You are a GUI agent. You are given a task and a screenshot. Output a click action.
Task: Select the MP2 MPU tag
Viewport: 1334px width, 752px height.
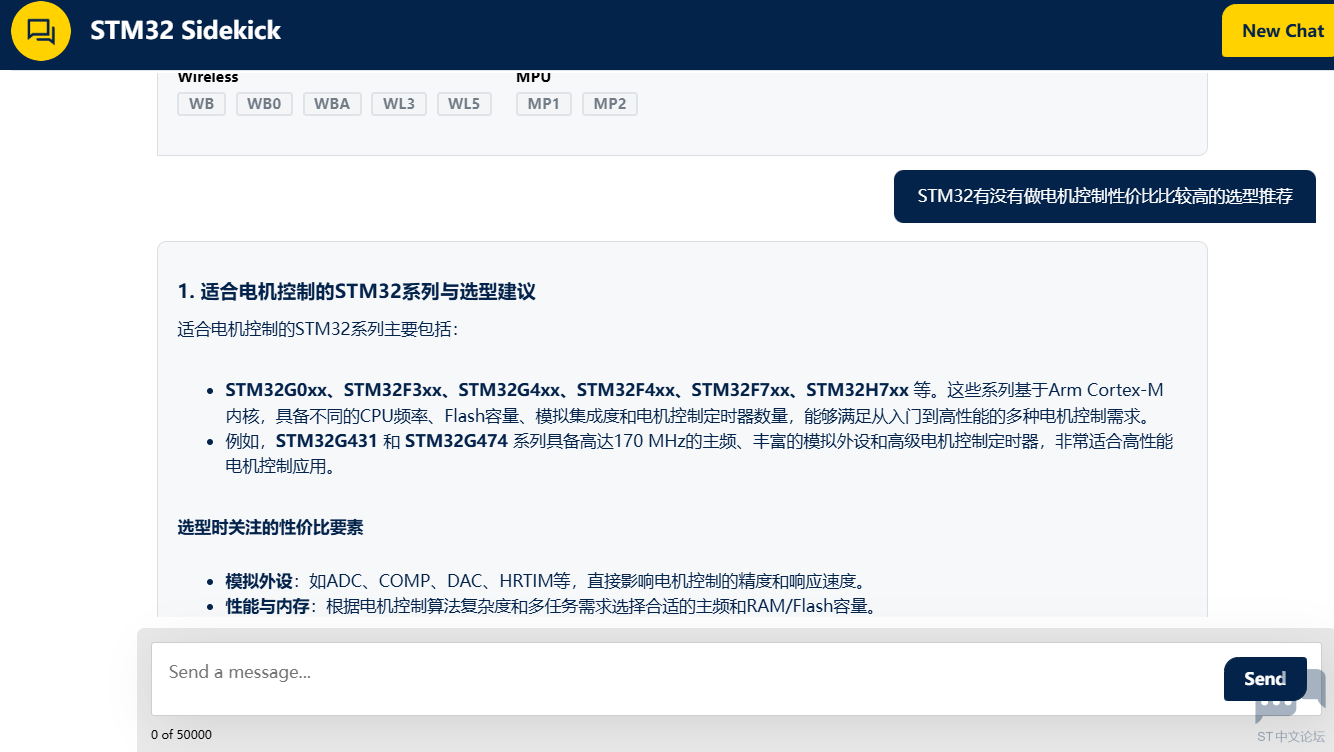610,104
